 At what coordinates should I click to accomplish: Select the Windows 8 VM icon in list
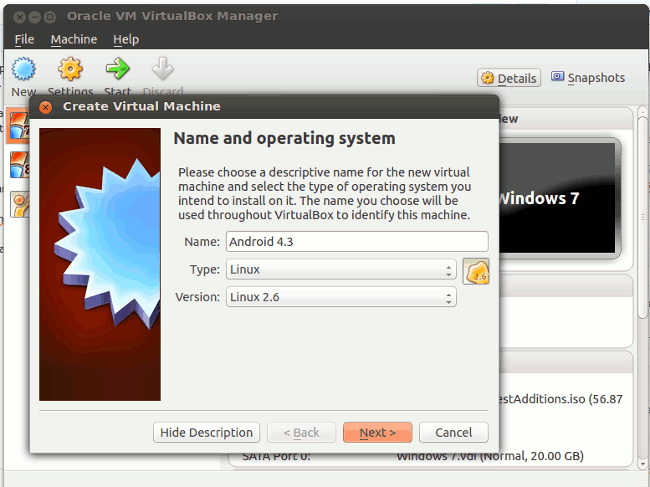17,163
